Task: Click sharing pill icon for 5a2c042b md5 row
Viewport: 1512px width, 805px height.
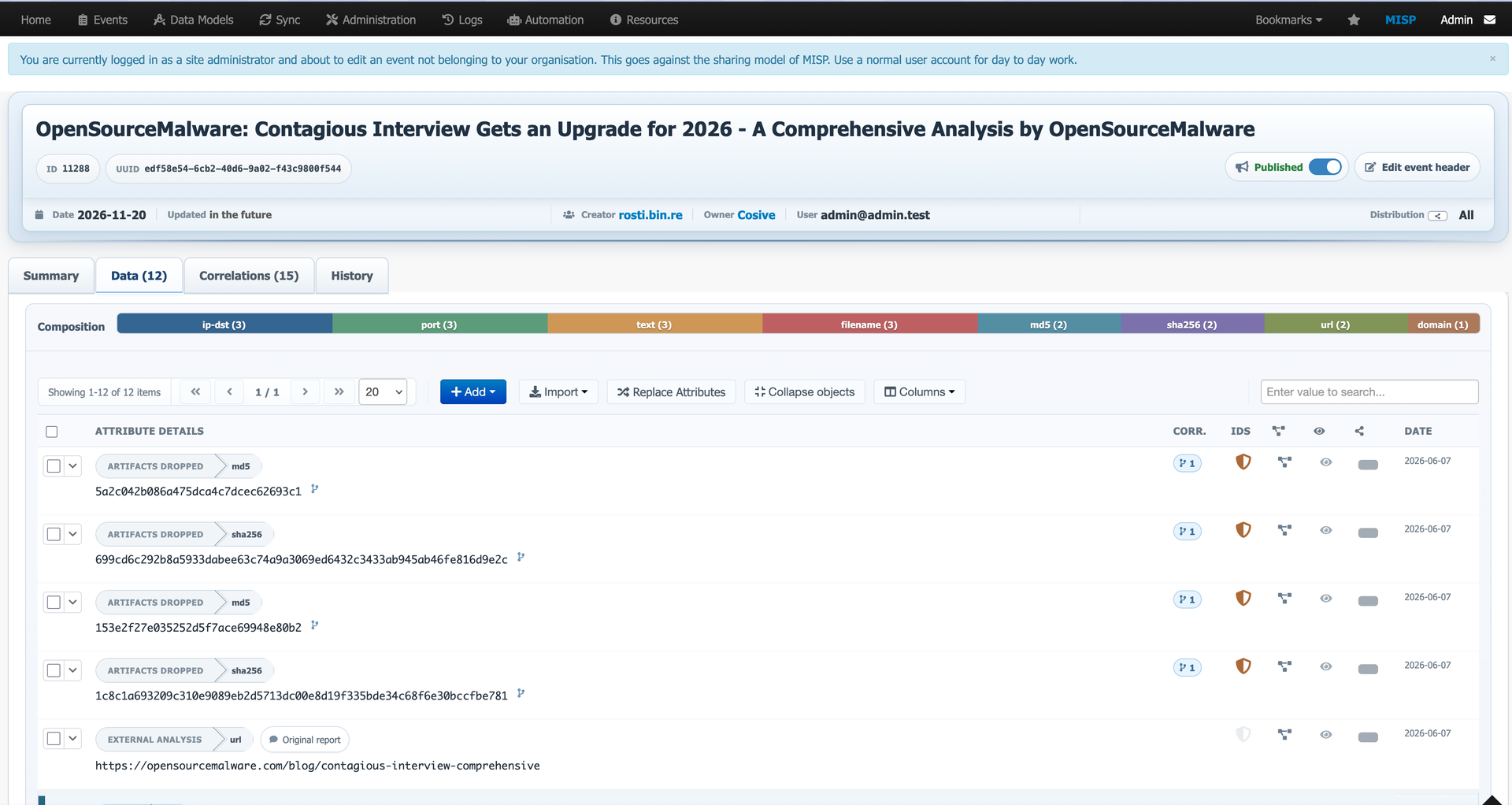Action: click(x=1368, y=465)
